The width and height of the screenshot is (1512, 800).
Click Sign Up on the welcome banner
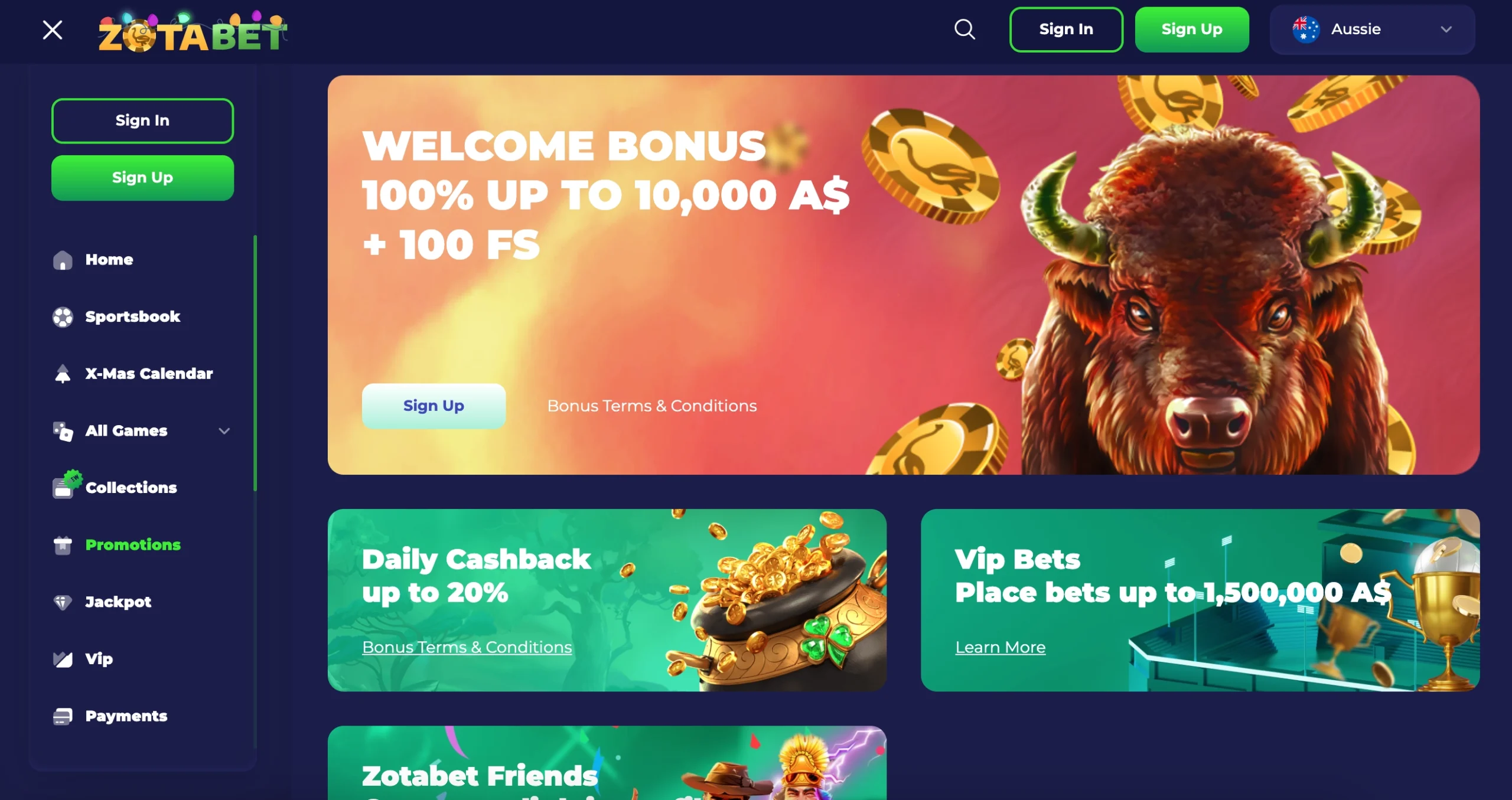click(434, 406)
